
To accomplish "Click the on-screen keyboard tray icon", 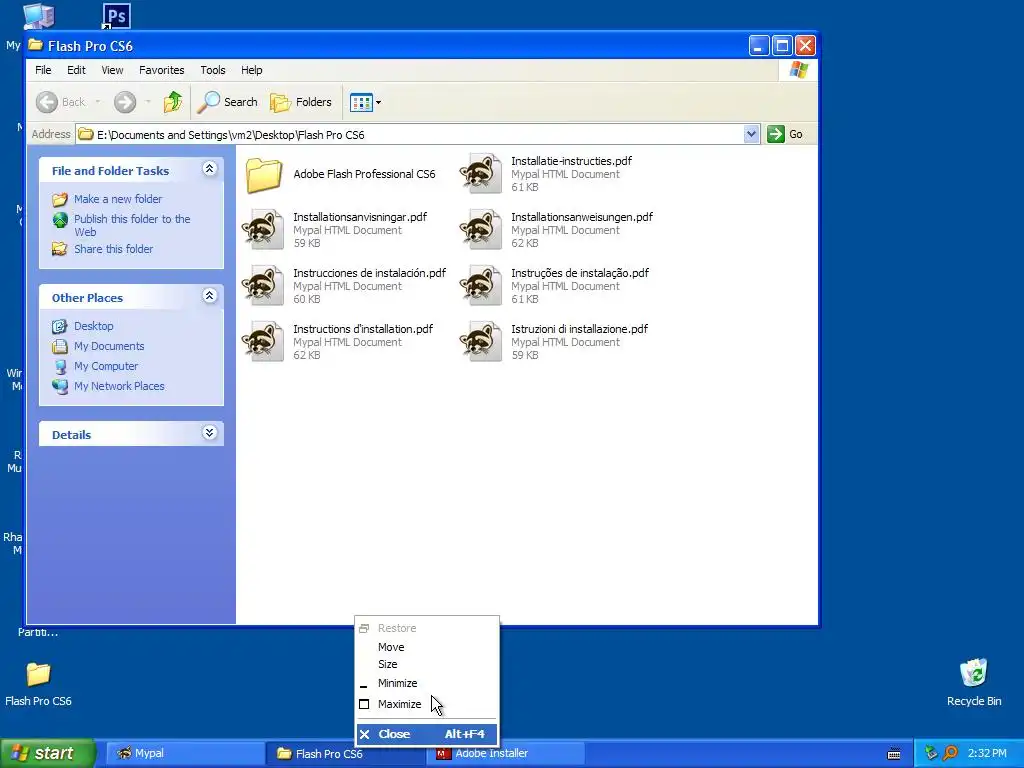I will coord(894,754).
